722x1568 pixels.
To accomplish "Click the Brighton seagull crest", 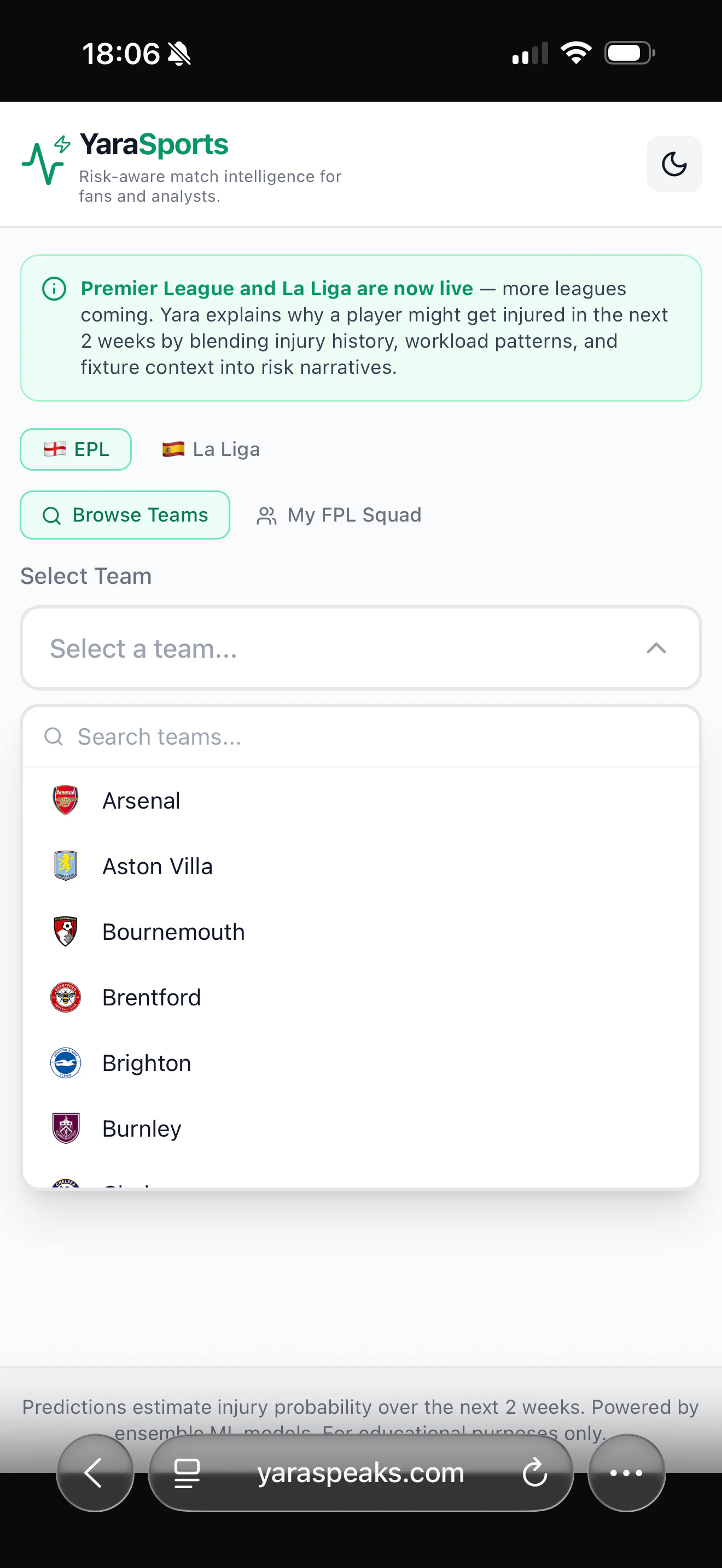I will (65, 1063).
